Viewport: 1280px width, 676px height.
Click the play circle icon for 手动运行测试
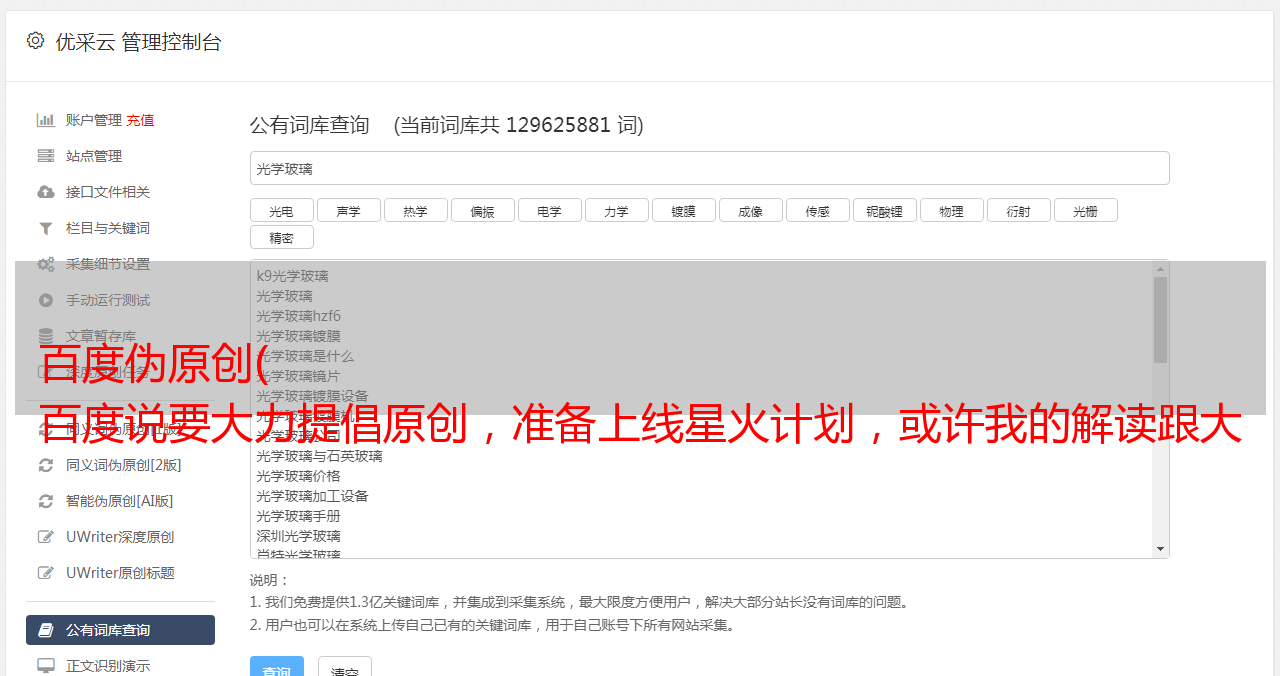(x=46, y=300)
